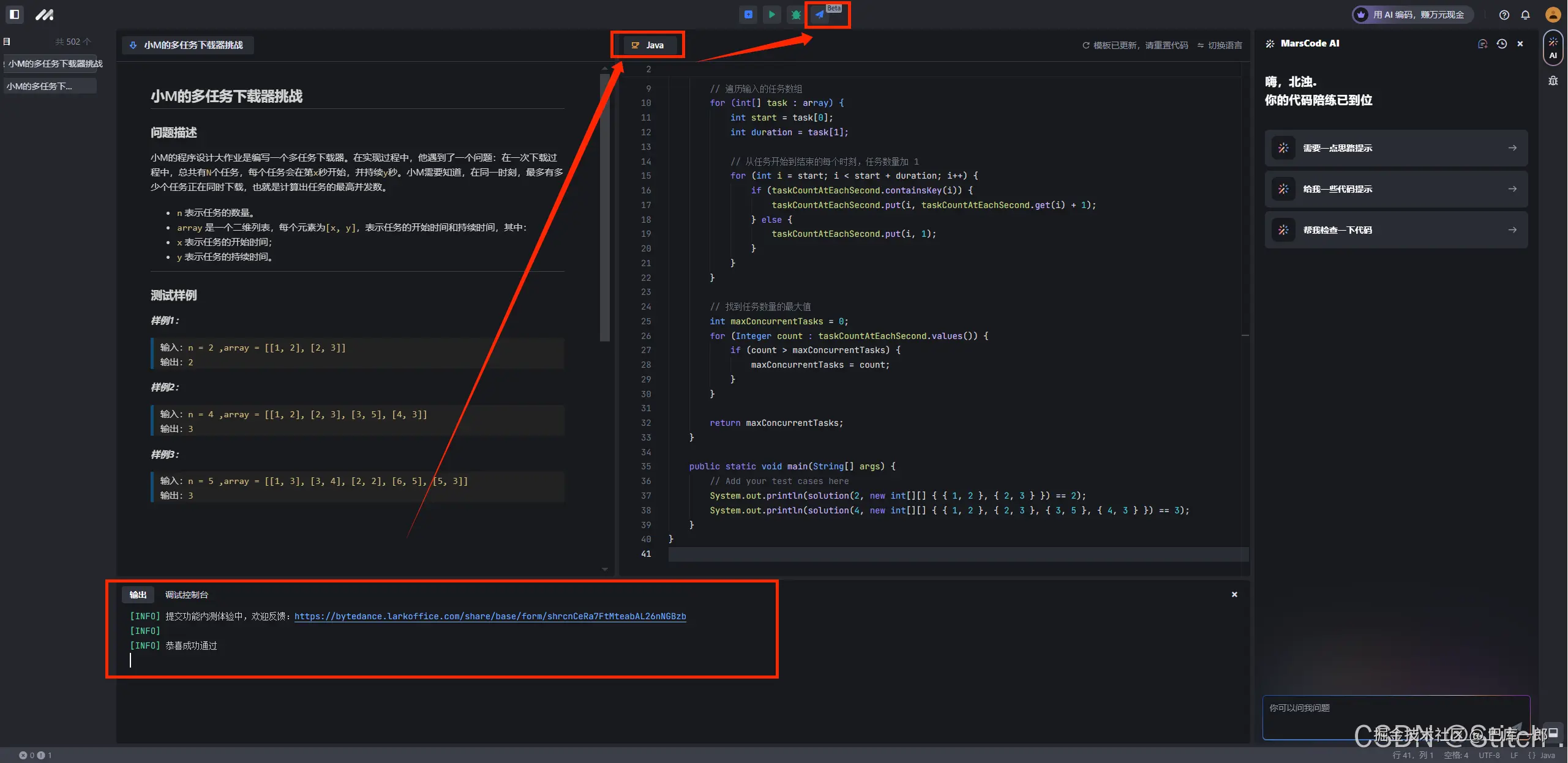Click the blue add test button
The width and height of the screenshot is (1568, 763).
748,15
